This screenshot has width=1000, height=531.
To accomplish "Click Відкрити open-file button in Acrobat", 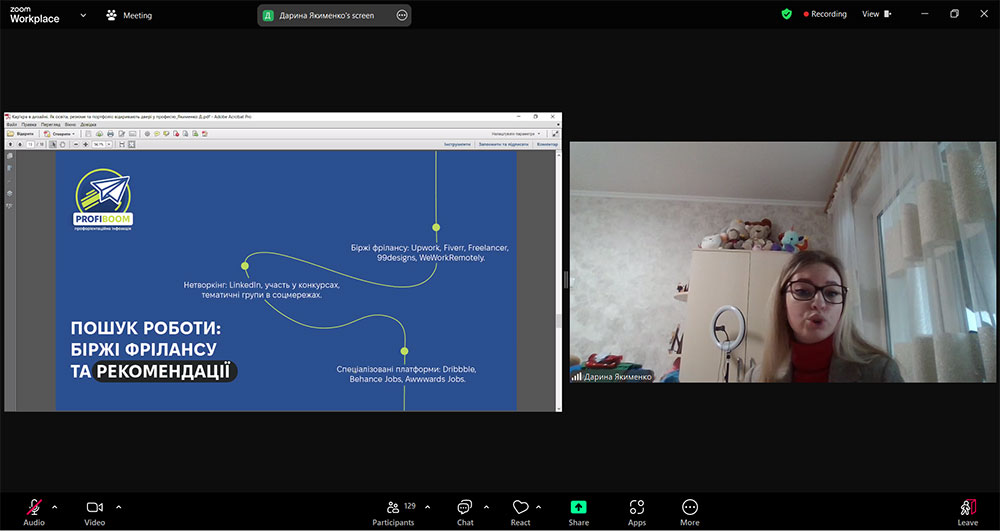I will [x=20, y=134].
